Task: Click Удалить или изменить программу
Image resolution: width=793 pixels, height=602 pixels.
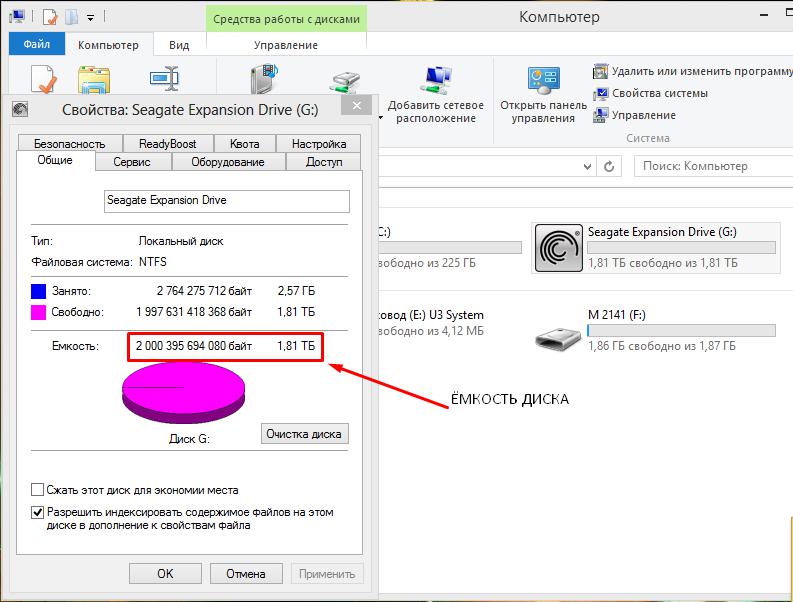Action: [692, 71]
